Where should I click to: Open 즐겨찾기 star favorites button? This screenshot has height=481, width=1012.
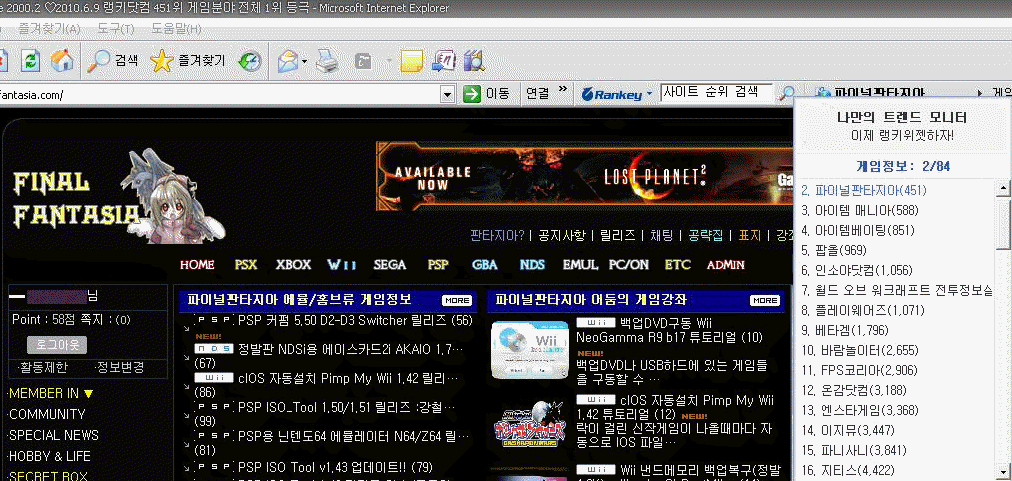[x=187, y=61]
